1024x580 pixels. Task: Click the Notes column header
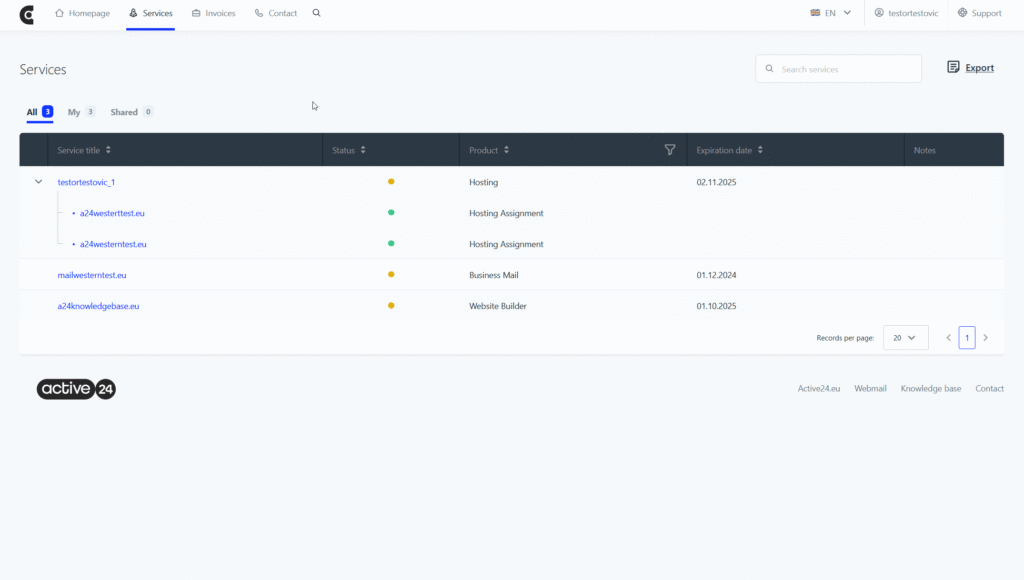(925, 150)
